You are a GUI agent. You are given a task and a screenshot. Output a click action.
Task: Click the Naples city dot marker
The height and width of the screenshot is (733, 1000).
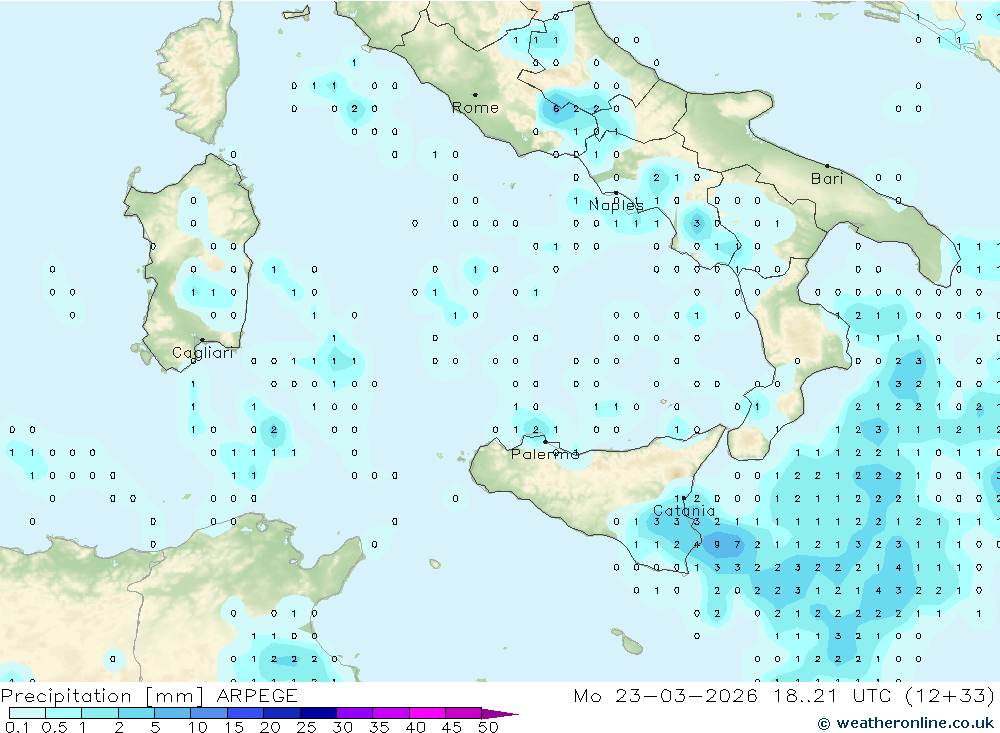616,193
